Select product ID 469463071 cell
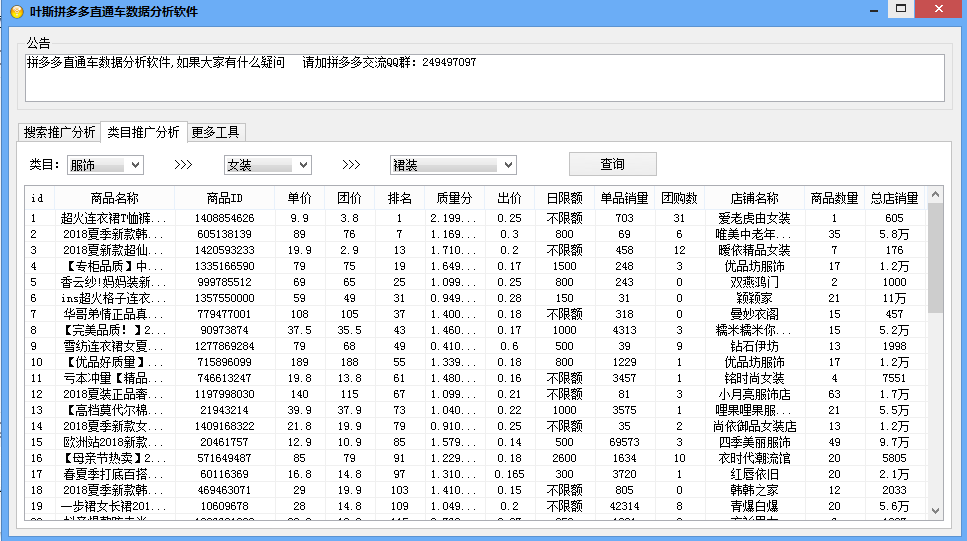The width and height of the screenshot is (967, 541). [224, 490]
